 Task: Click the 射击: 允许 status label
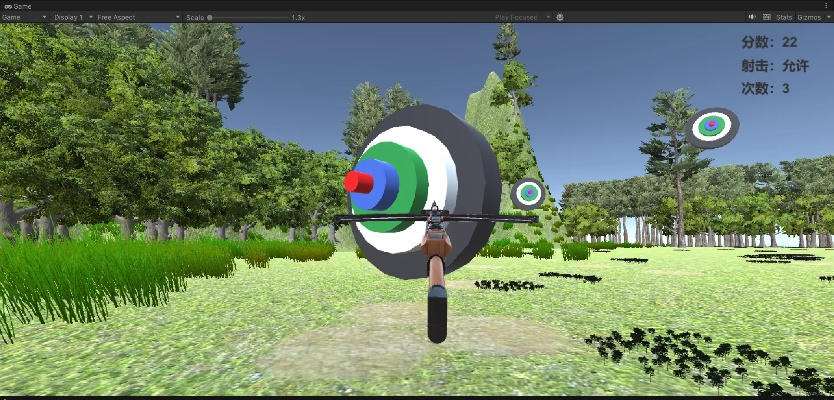(x=774, y=65)
